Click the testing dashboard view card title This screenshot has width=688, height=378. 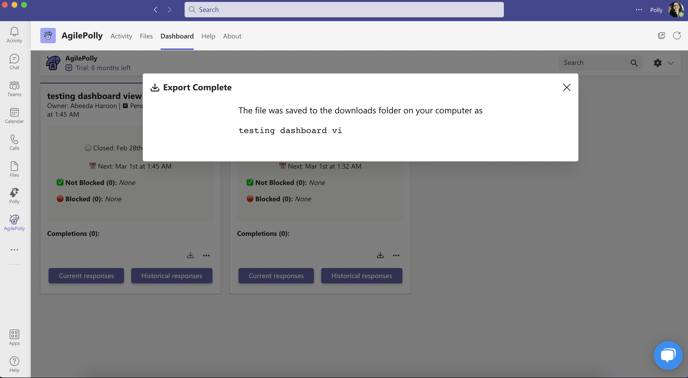pos(94,96)
